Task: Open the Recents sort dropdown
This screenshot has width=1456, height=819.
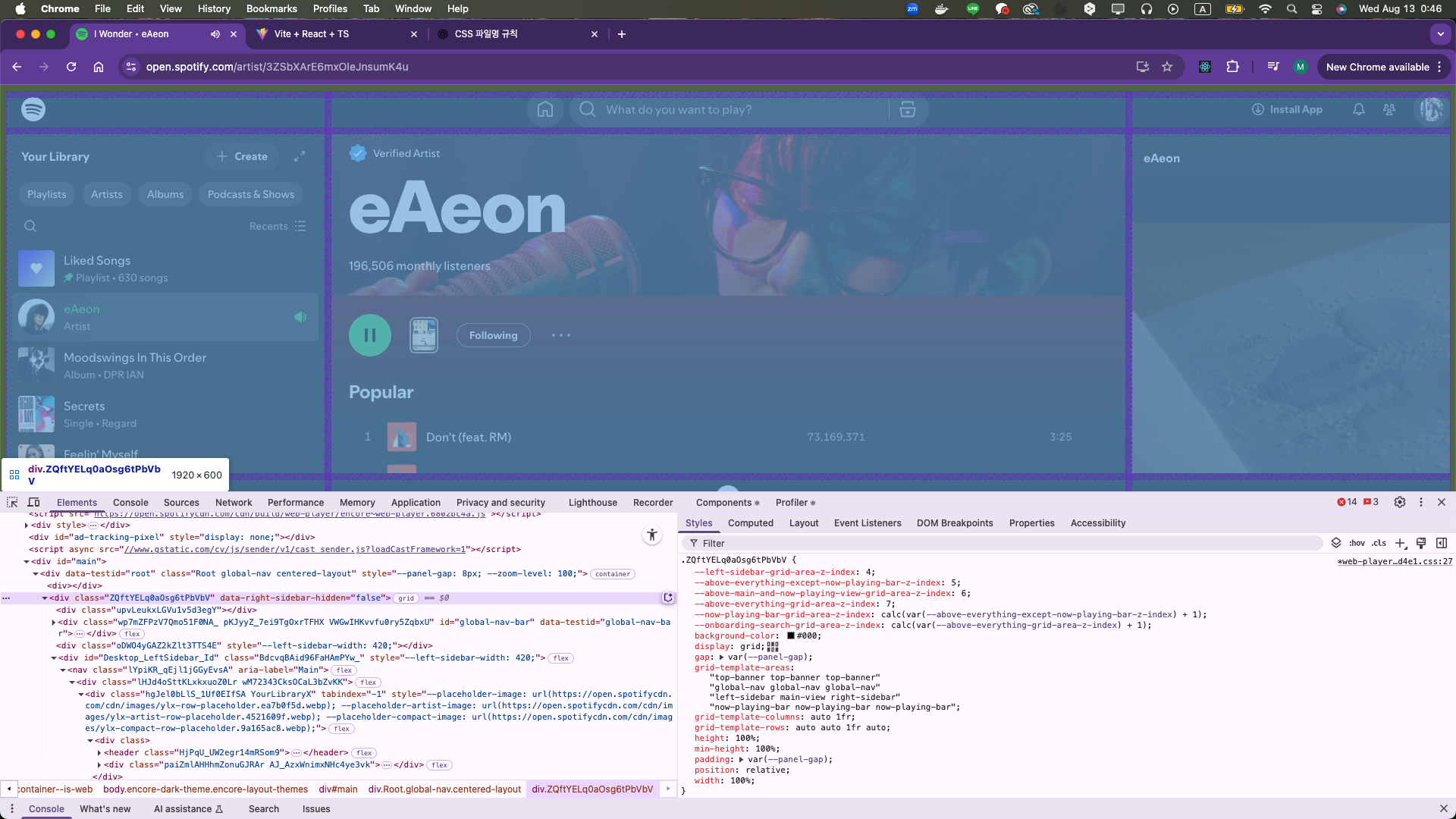Action: (278, 226)
